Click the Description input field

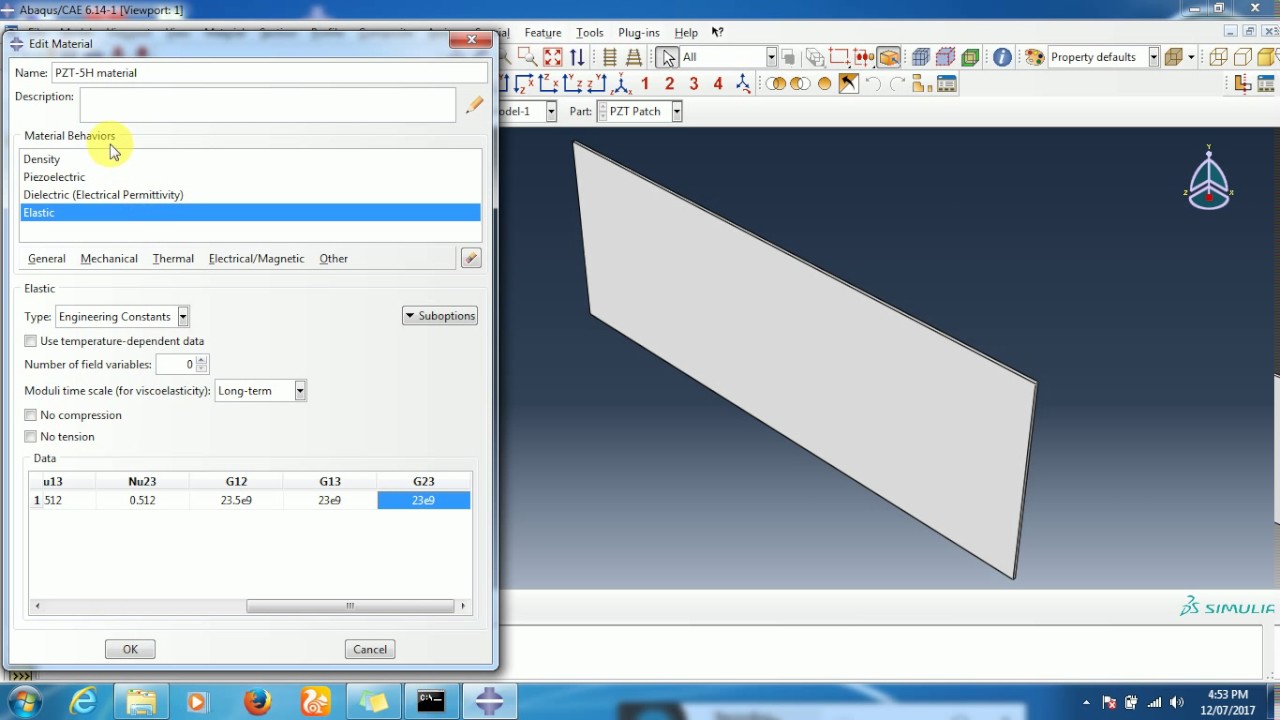click(268, 104)
